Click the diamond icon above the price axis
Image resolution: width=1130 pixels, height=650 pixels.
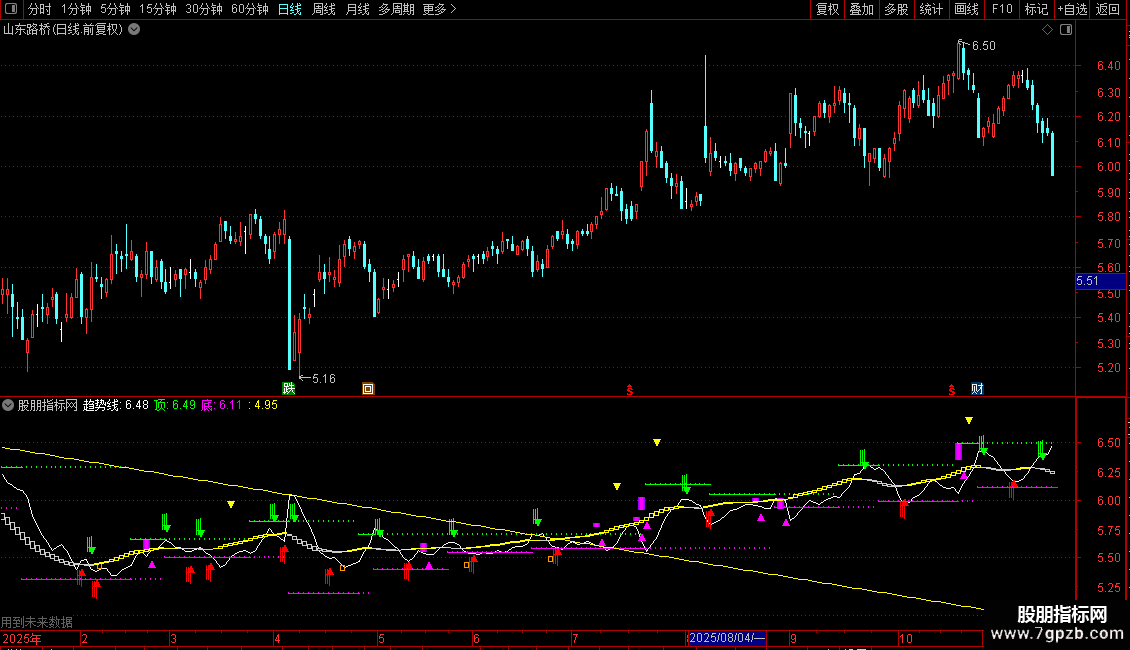click(x=1048, y=30)
